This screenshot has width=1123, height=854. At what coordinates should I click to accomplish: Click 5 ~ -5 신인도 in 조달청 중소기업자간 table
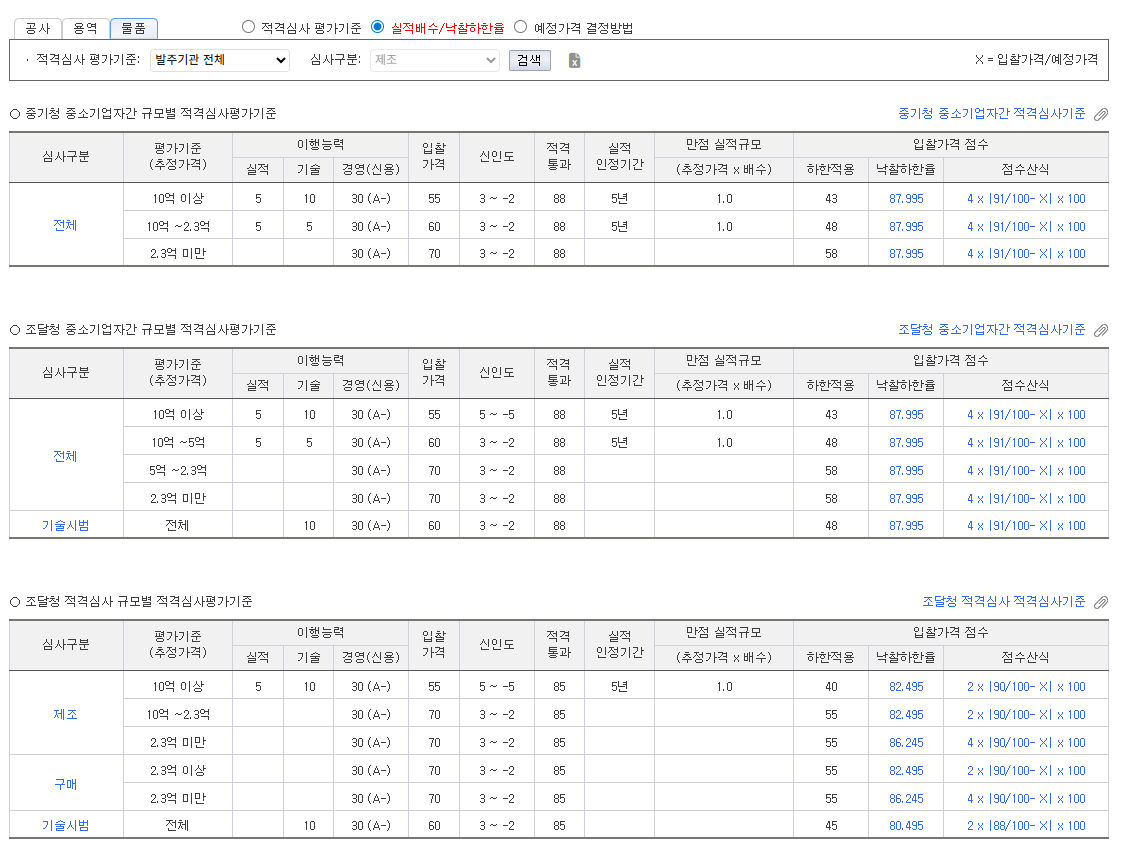[496, 415]
